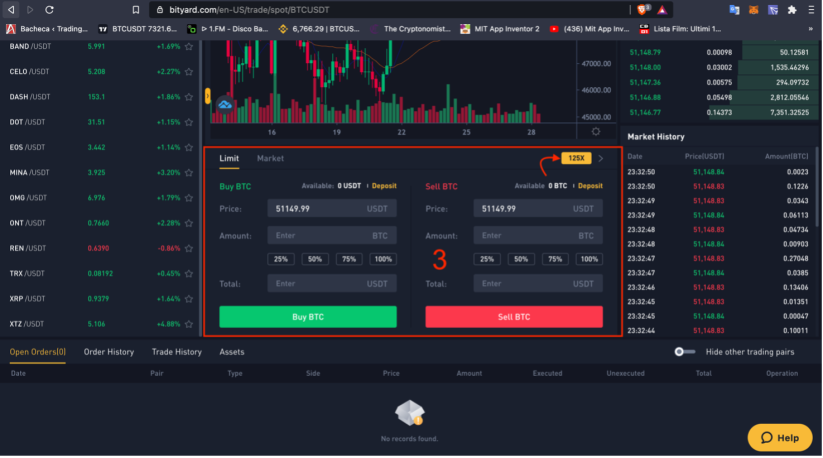The height and width of the screenshot is (458, 823).
Task: Click the blue cloud indicator icon on chart
Action: point(225,105)
